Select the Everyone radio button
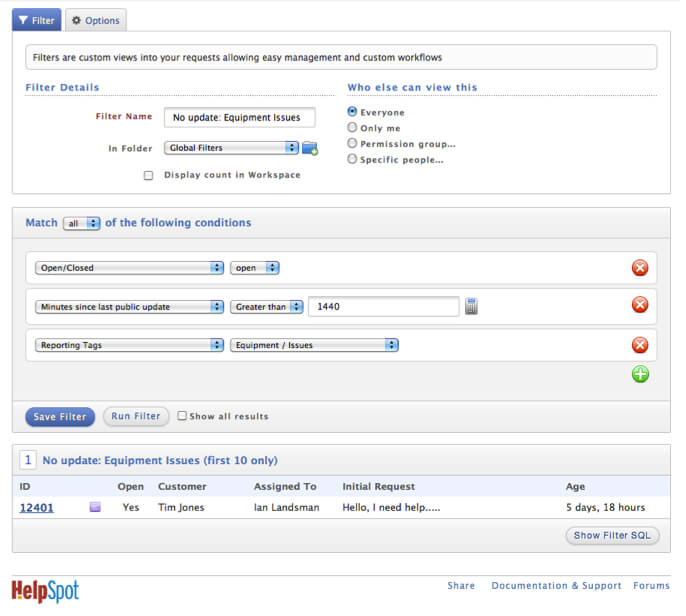 [x=352, y=112]
